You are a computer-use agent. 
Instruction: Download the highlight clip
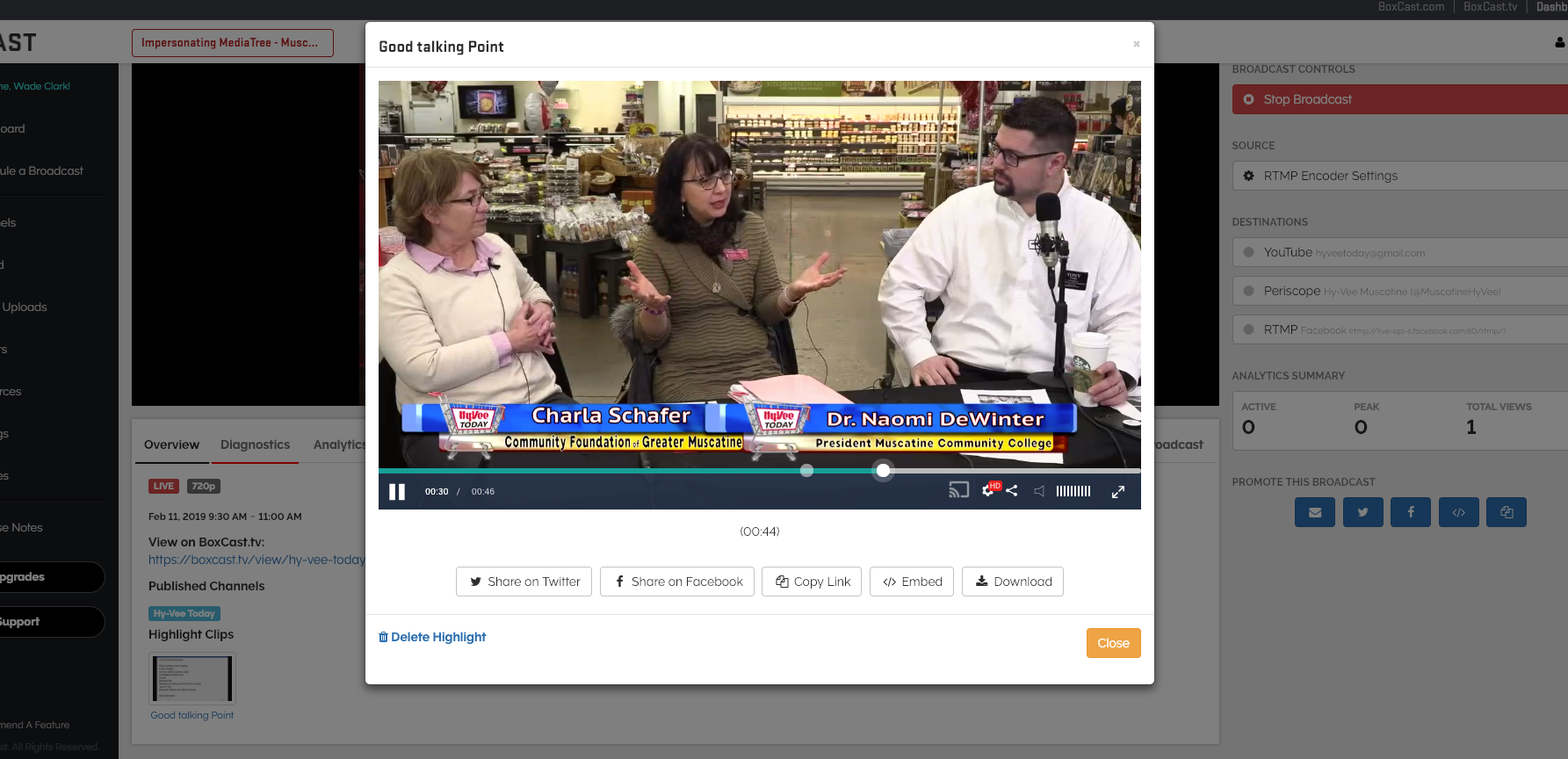1012,582
